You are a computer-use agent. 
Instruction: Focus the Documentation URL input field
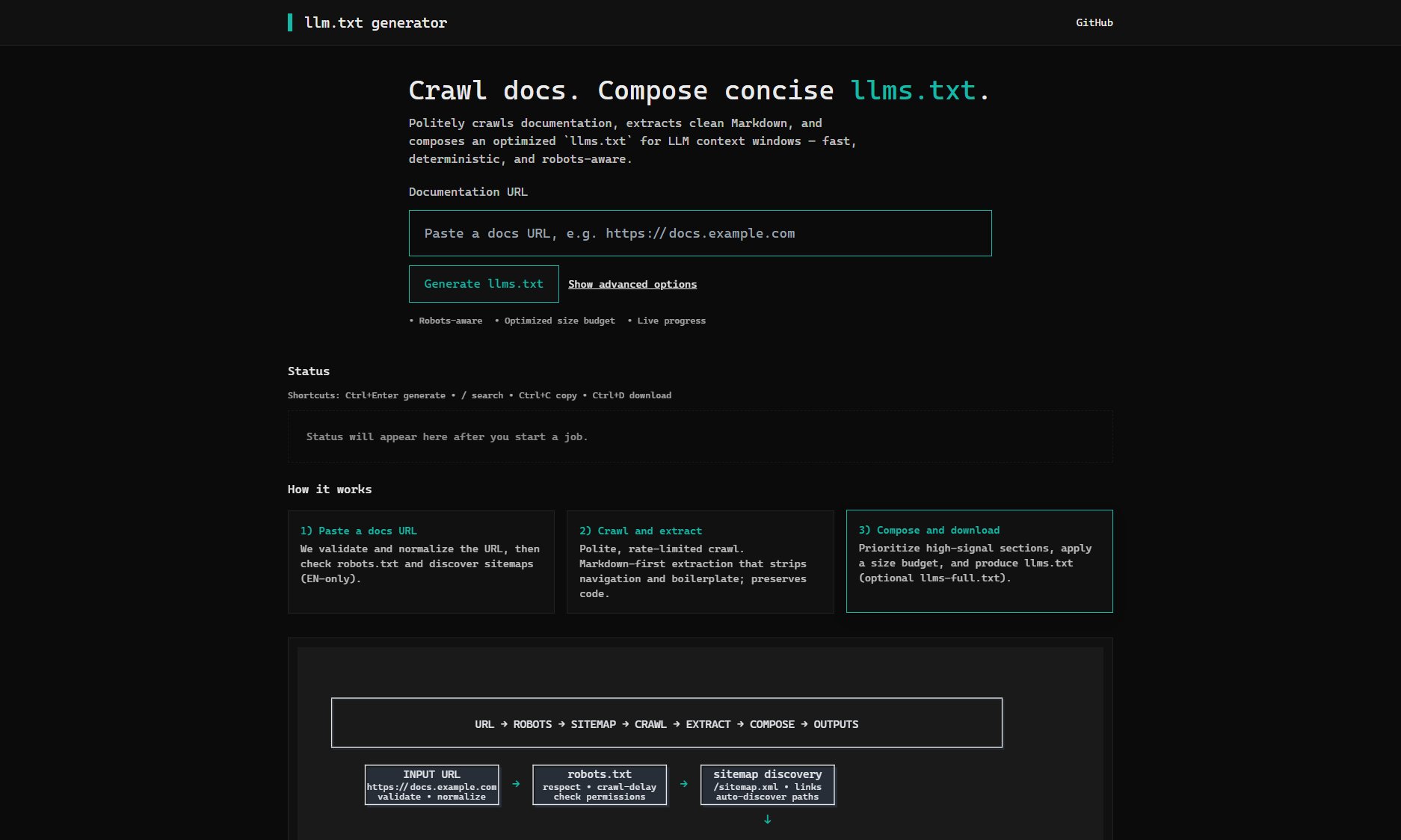[700, 233]
